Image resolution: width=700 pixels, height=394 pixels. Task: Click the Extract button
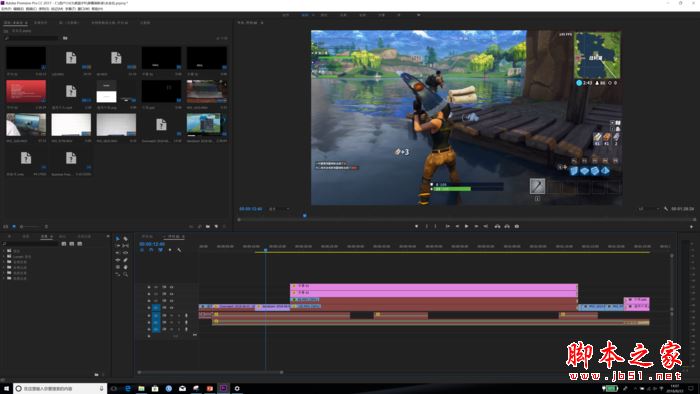[507, 226]
